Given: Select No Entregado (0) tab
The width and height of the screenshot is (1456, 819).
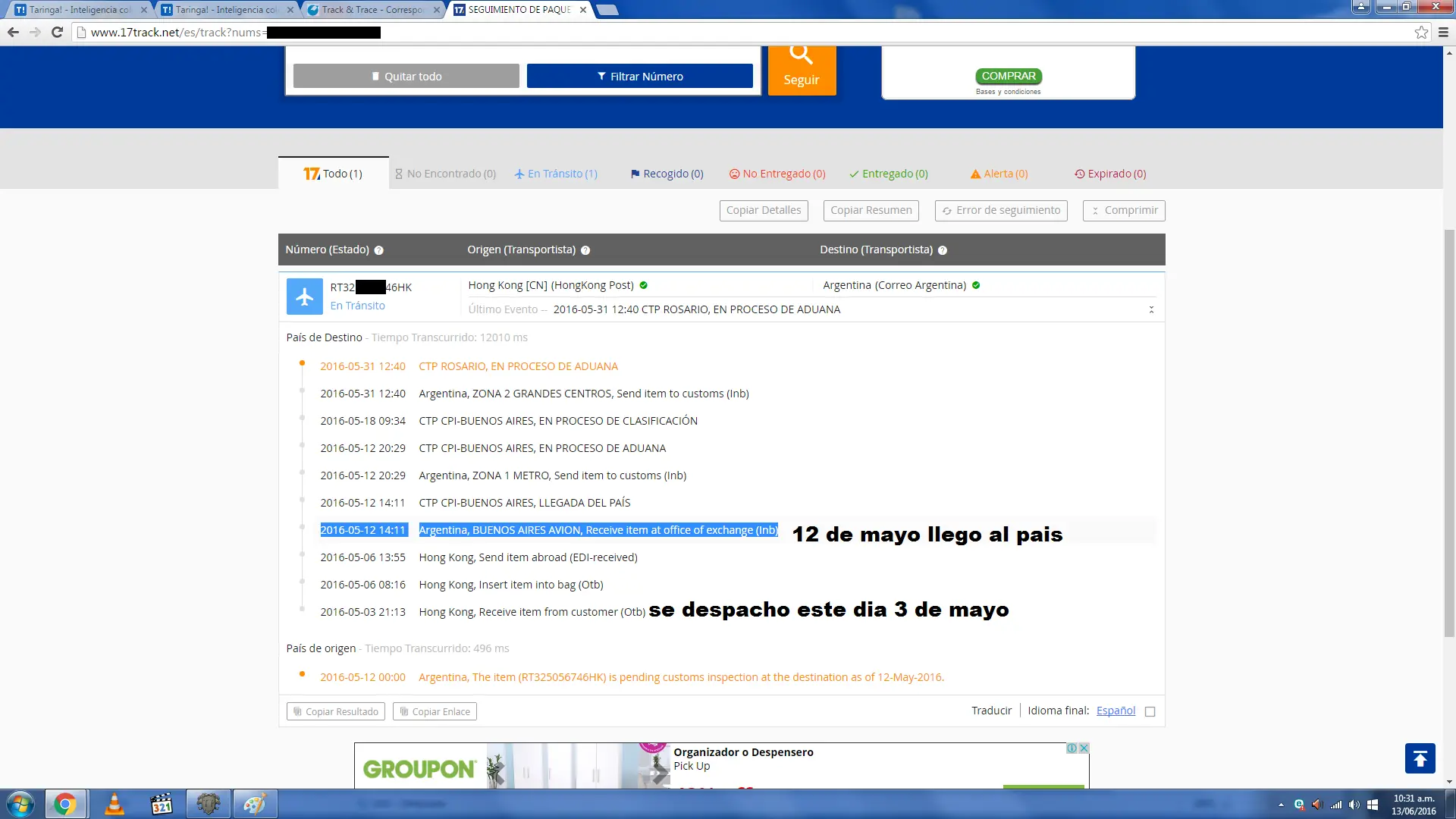Looking at the screenshot, I should click(777, 174).
